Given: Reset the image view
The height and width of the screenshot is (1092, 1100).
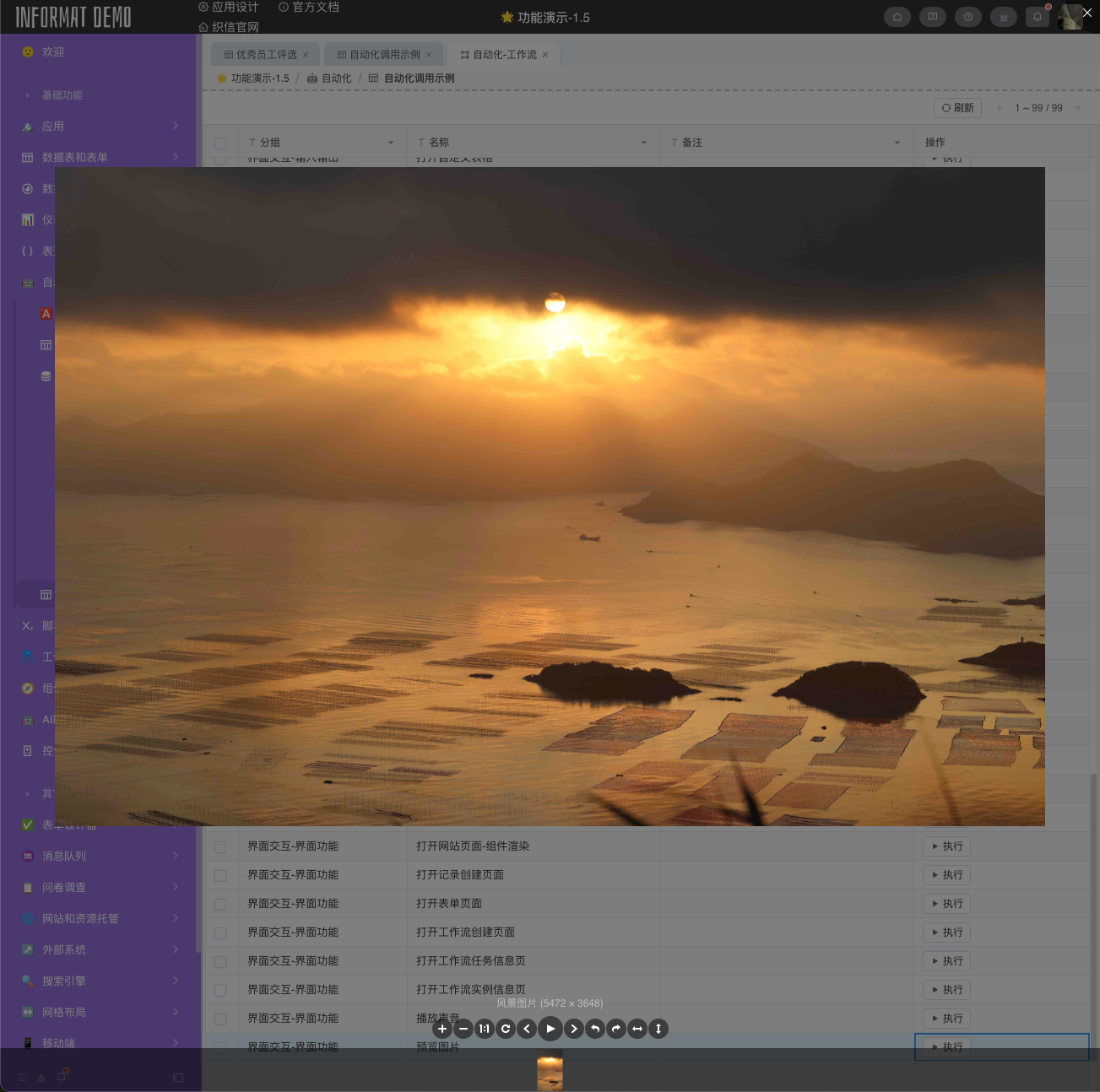Looking at the screenshot, I should pyautogui.click(x=506, y=1029).
